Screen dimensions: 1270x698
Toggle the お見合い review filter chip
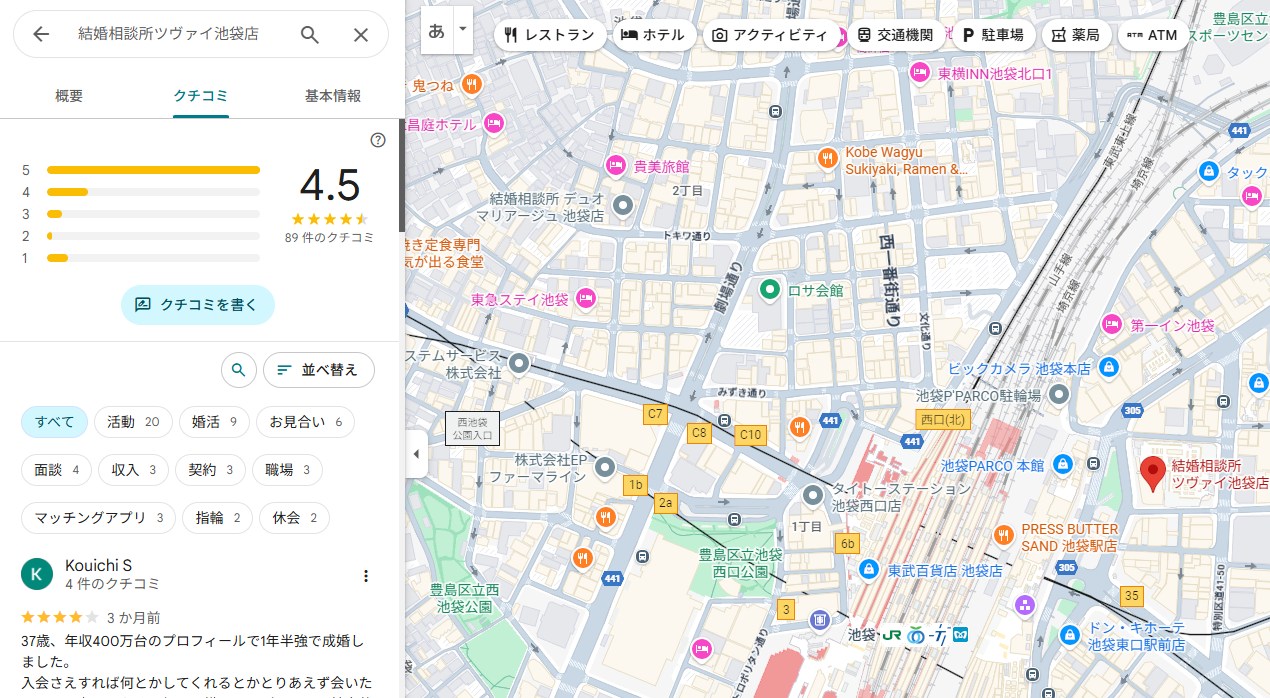click(x=305, y=422)
